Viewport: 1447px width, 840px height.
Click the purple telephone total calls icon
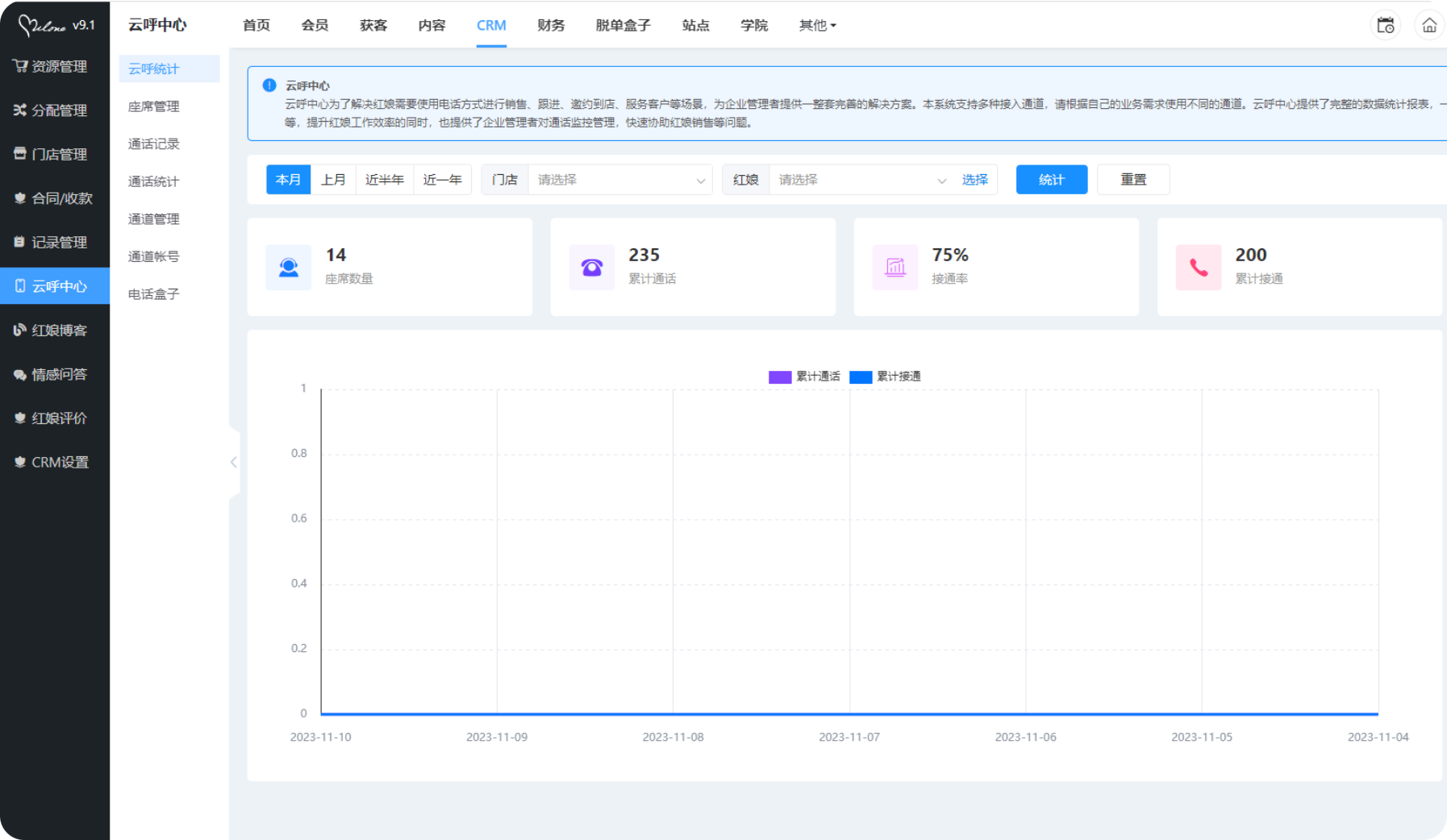click(592, 267)
